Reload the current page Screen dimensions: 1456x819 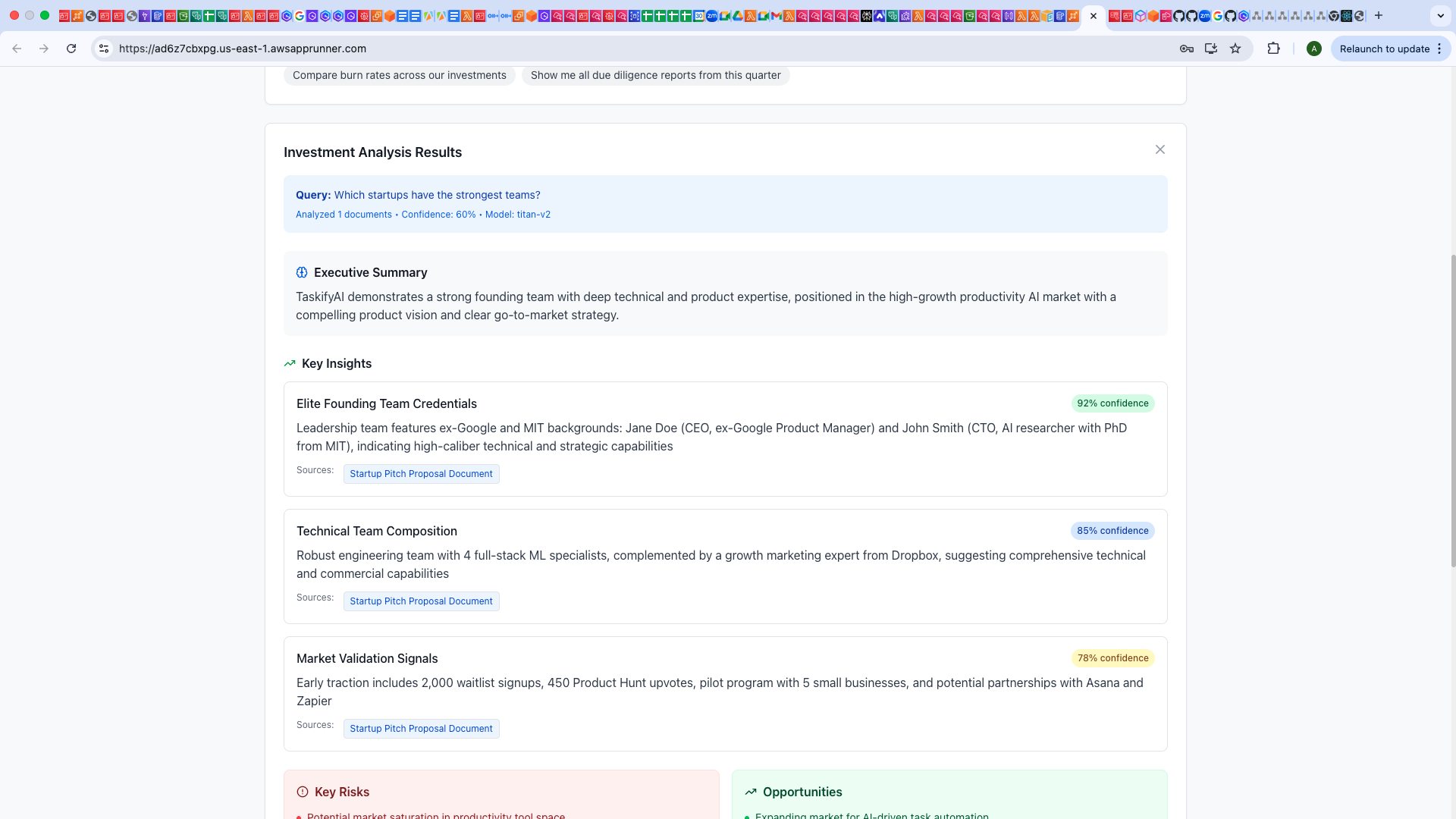pos(71,49)
